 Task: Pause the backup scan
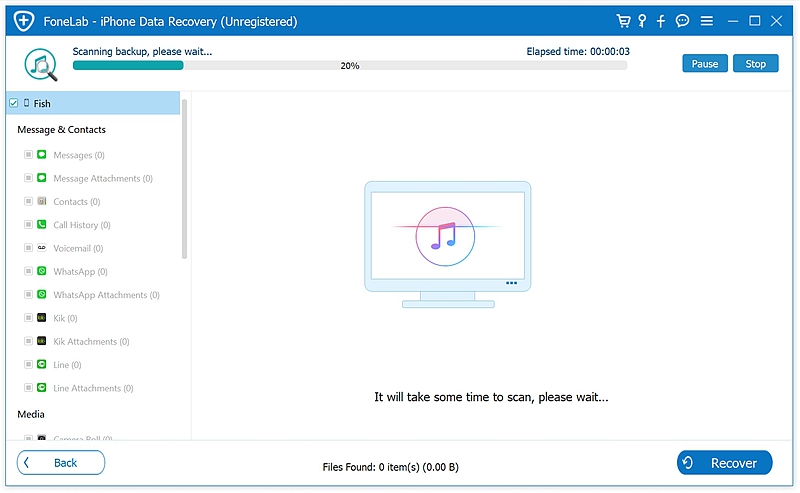click(705, 64)
